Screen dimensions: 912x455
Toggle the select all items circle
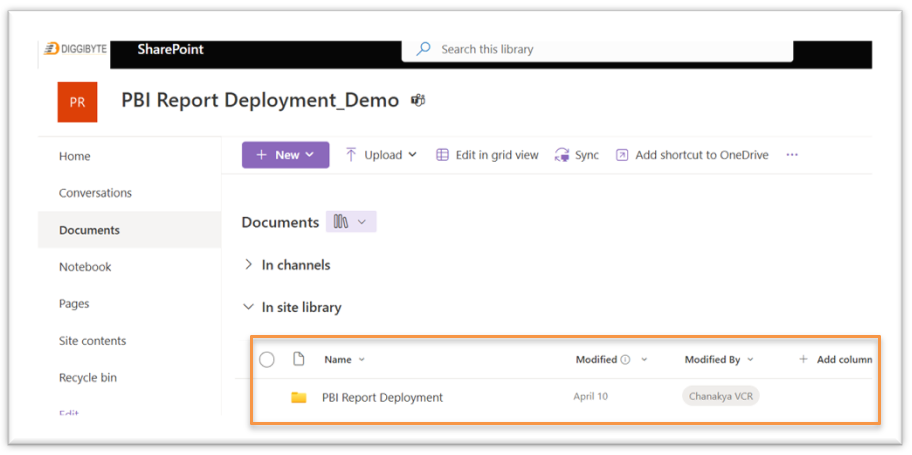[x=266, y=360]
